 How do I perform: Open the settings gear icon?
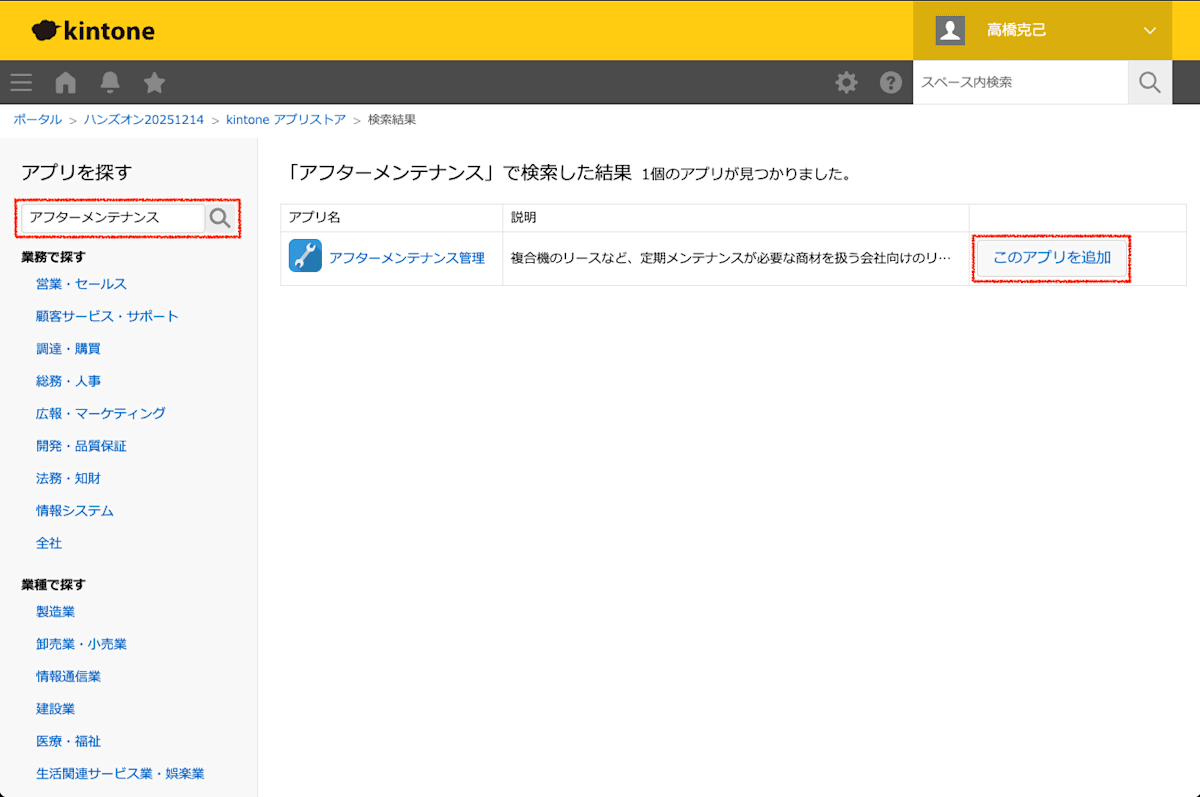[x=846, y=82]
